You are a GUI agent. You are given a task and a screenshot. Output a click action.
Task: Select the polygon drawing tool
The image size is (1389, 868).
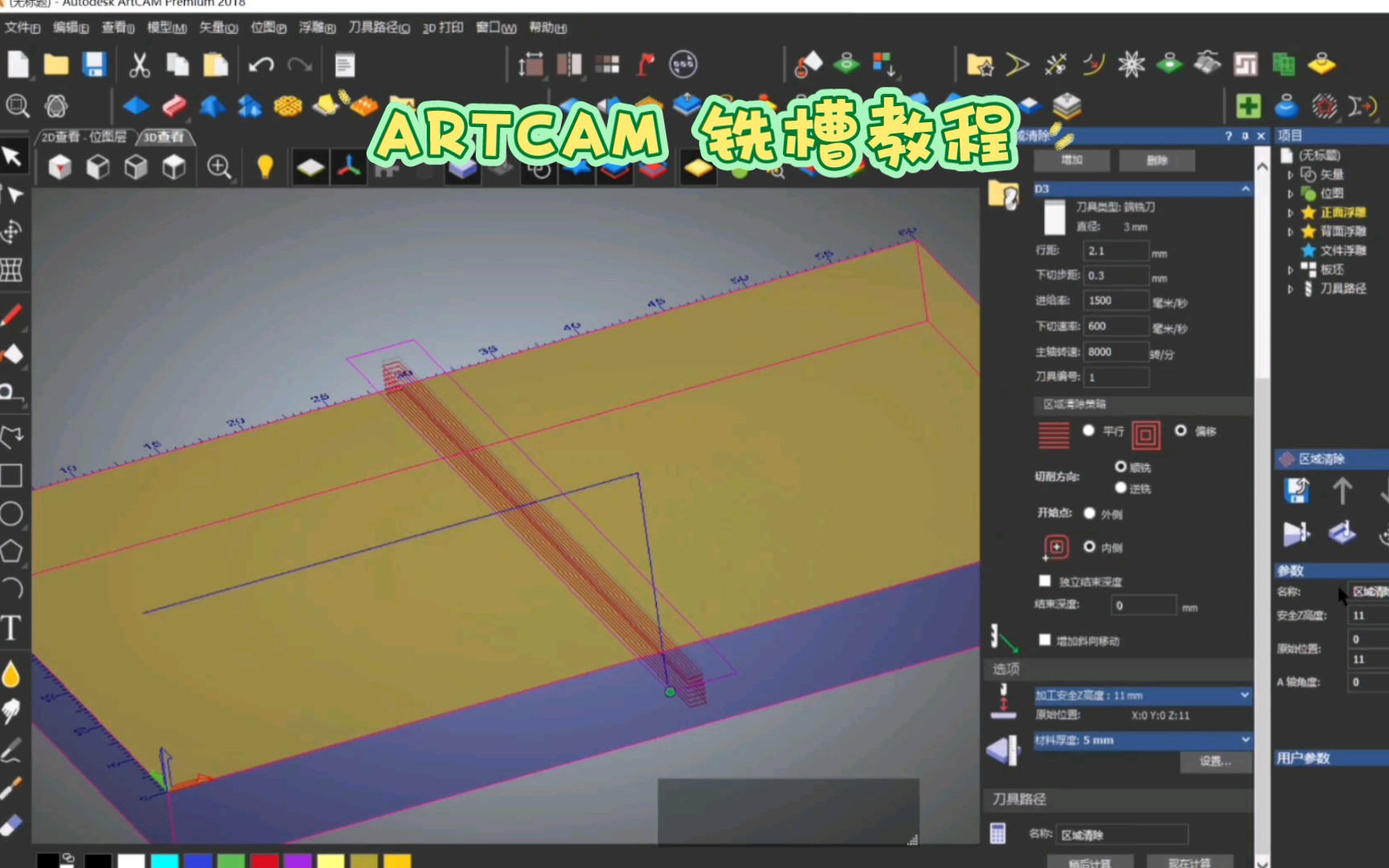11,551
